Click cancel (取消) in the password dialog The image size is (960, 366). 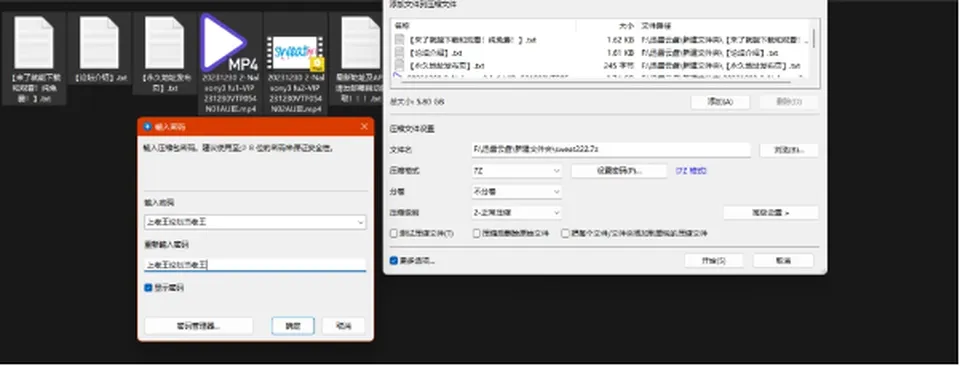coord(343,326)
